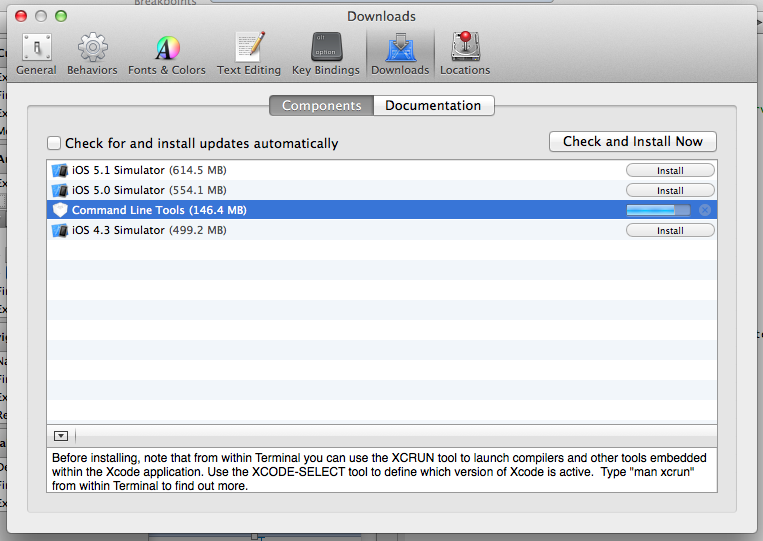Install the iOS 5.1 Simulator
The image size is (763, 541).
click(x=670, y=170)
